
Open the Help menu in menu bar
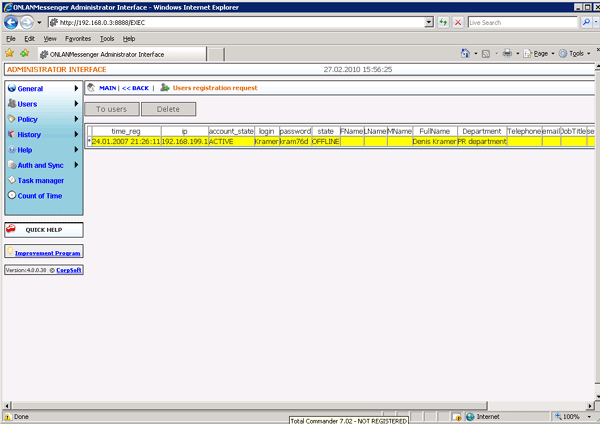(x=129, y=39)
